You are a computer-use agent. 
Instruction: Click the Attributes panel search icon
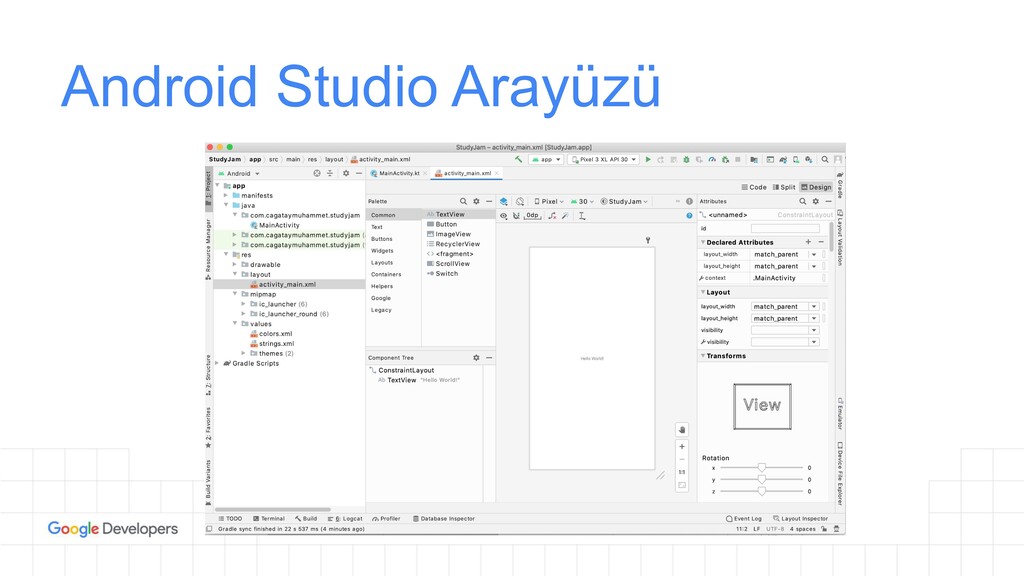pyautogui.click(x=803, y=201)
